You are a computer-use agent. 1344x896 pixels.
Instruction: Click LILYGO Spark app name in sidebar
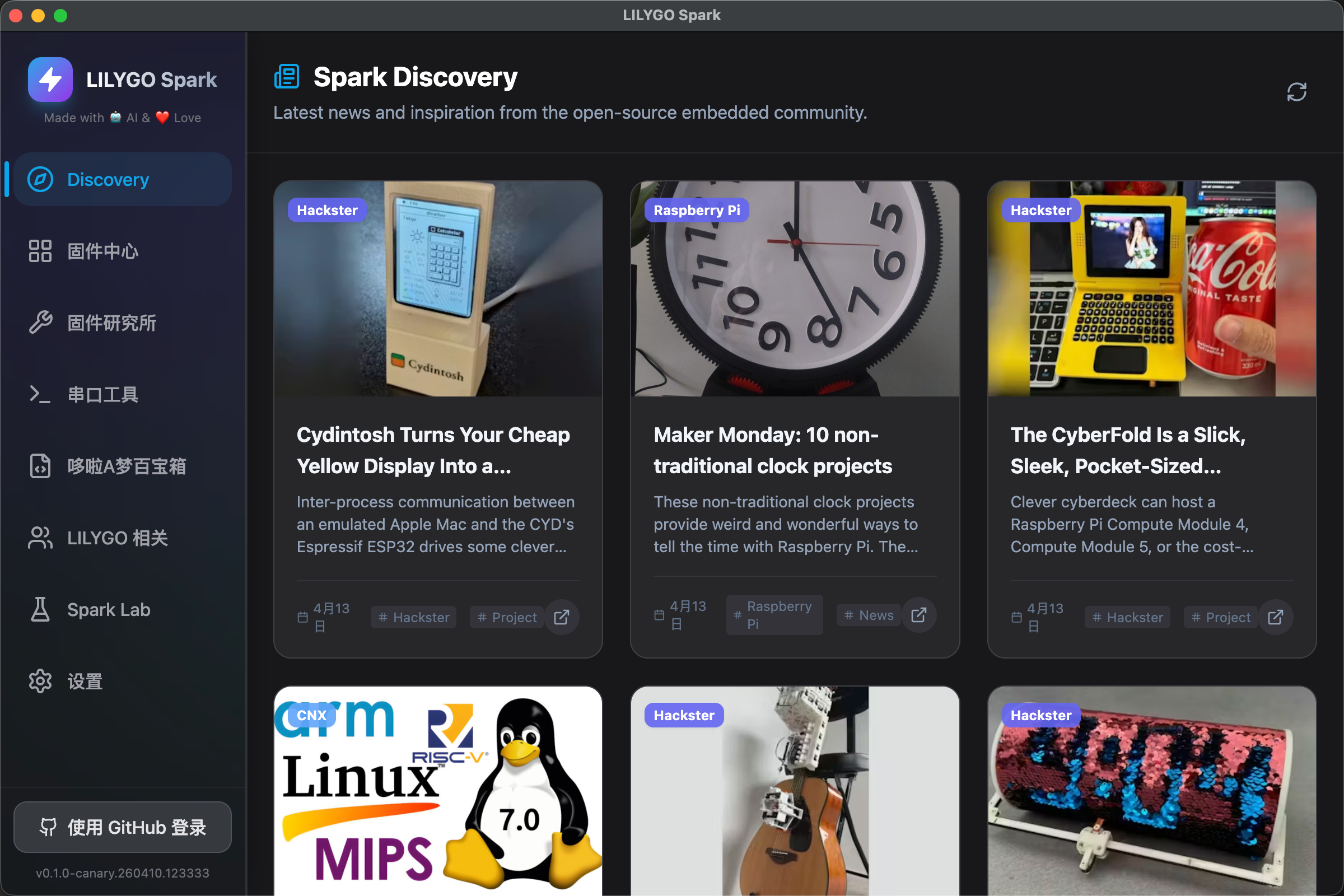click(151, 80)
